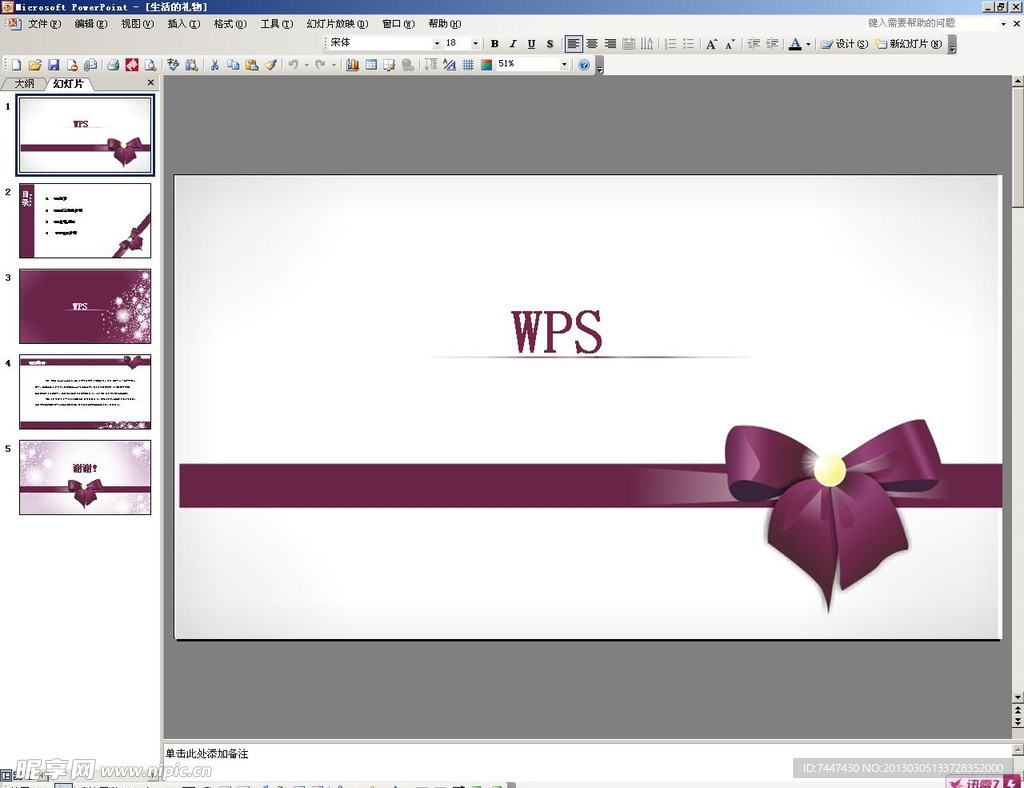1024x788 pixels.
Task: Click the red PDF export icon
Action: [x=131, y=65]
